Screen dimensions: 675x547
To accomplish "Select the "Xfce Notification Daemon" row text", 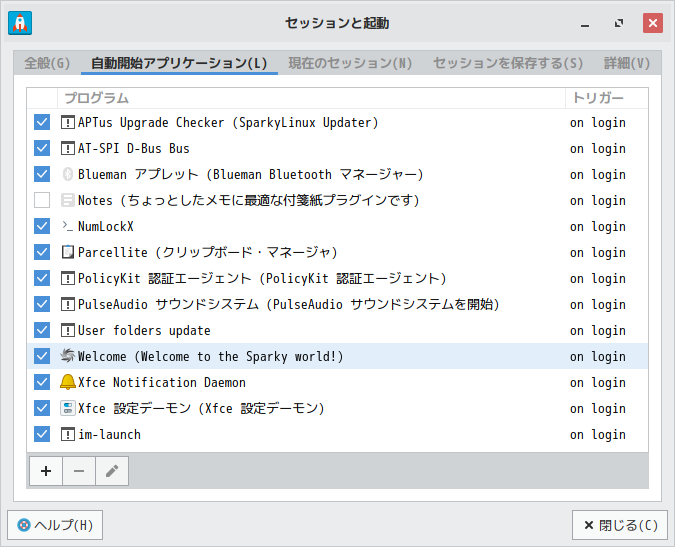I will [162, 382].
